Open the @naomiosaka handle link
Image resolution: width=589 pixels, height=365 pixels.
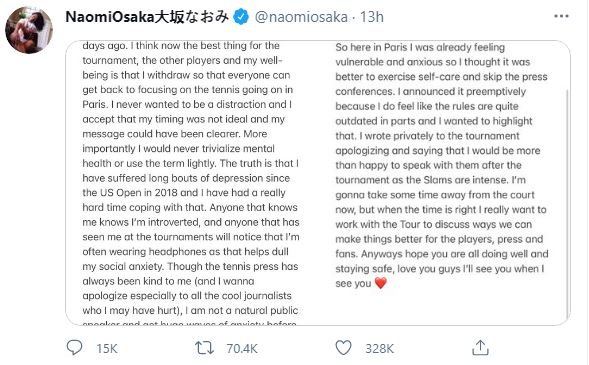[301, 17]
